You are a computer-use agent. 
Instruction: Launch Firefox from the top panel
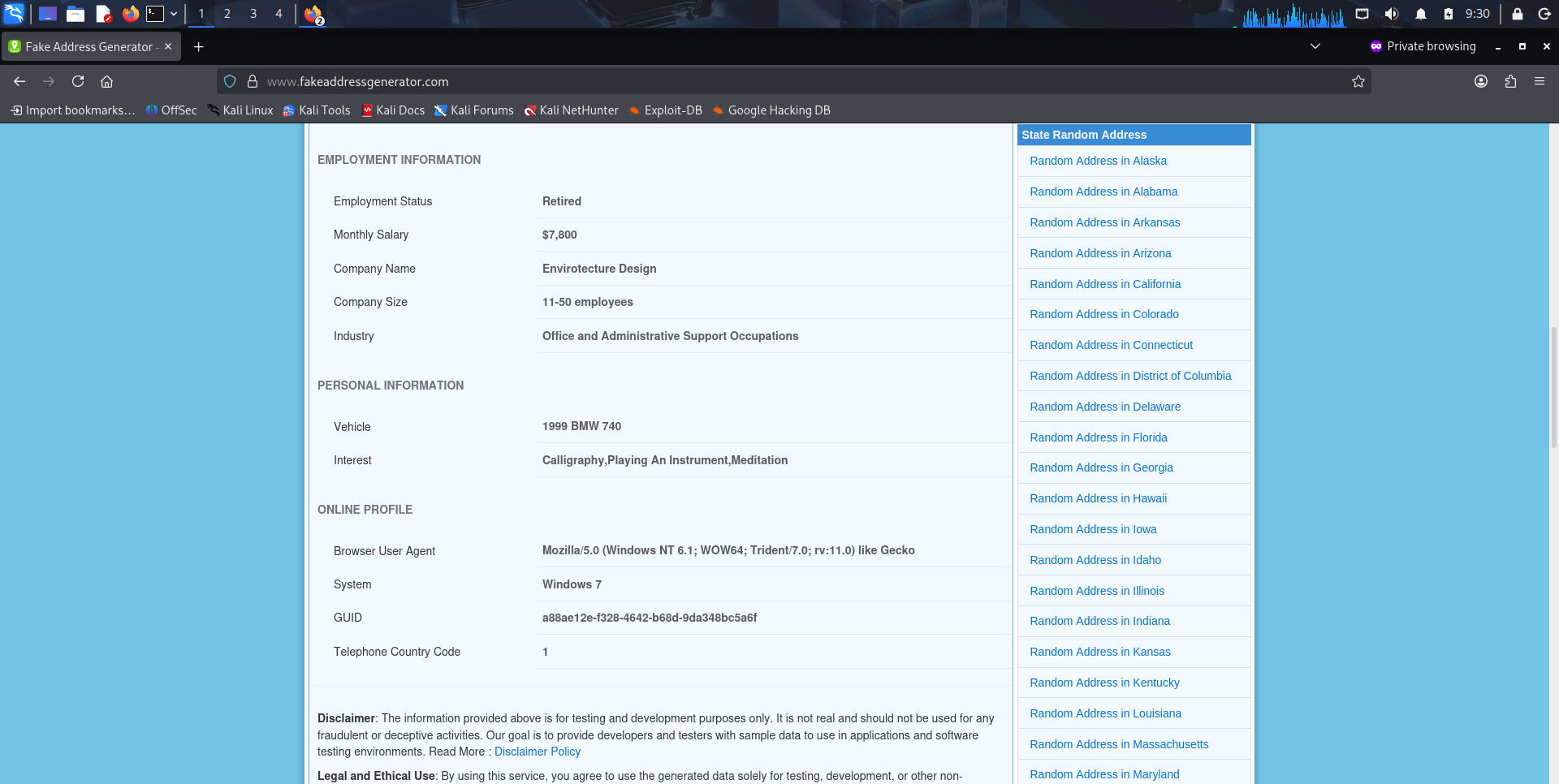click(130, 14)
